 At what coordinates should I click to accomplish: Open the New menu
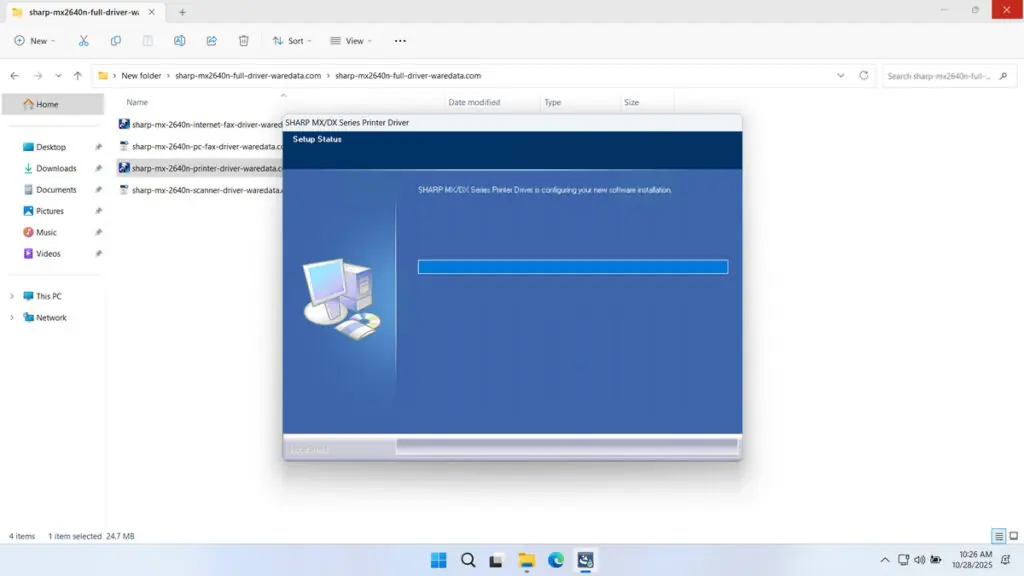pyautogui.click(x=33, y=40)
